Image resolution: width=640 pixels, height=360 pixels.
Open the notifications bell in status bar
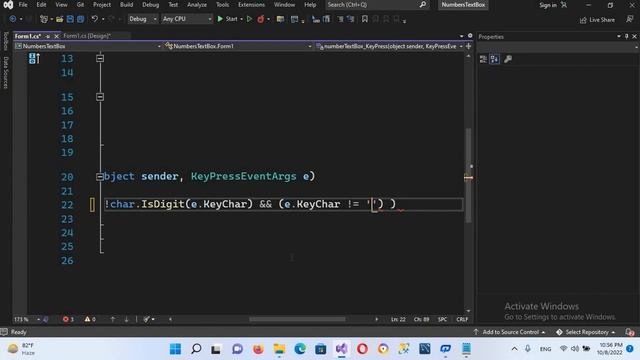pyautogui.click(x=630, y=332)
